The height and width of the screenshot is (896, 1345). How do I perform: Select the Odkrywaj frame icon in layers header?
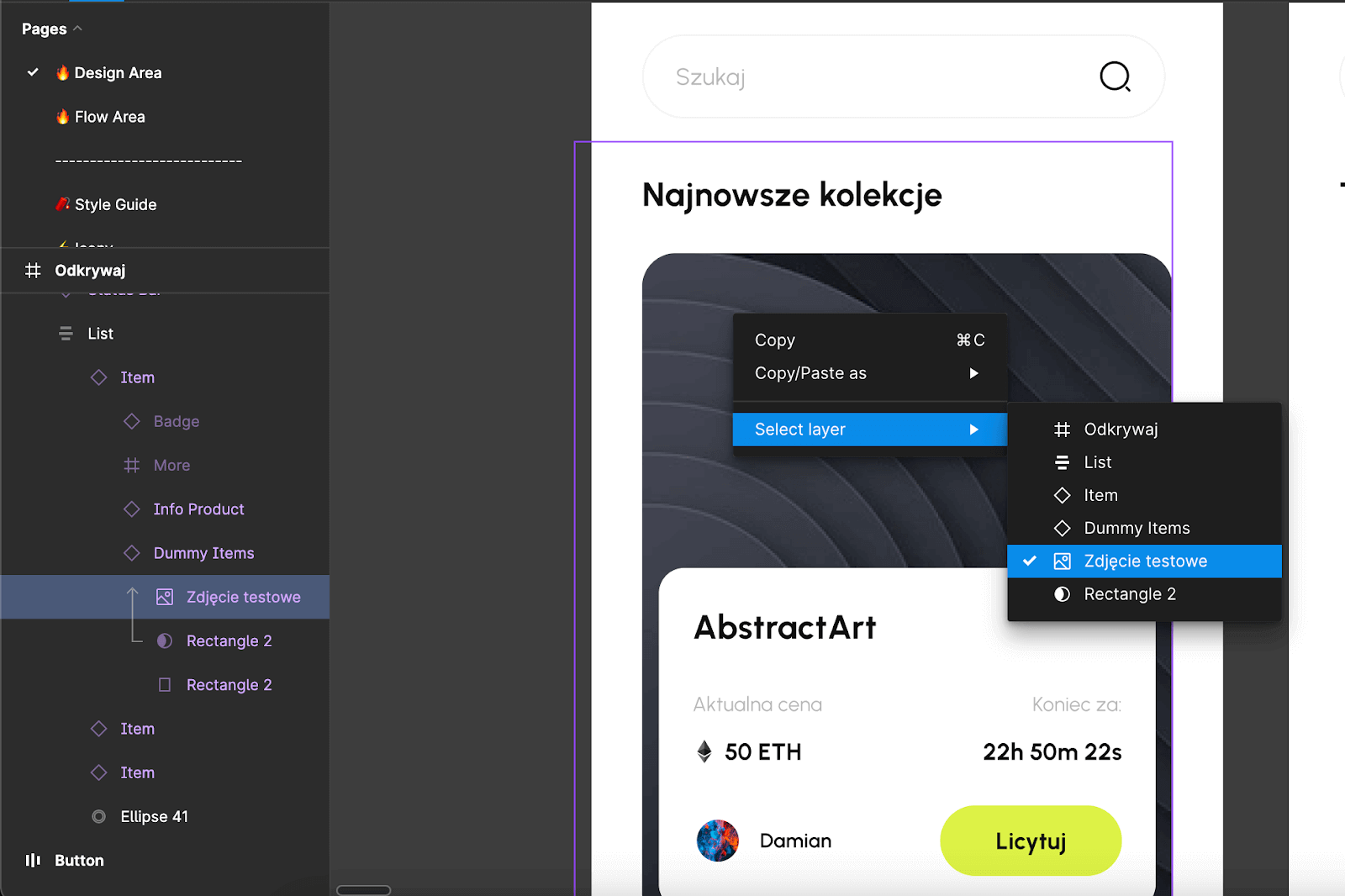(x=33, y=271)
